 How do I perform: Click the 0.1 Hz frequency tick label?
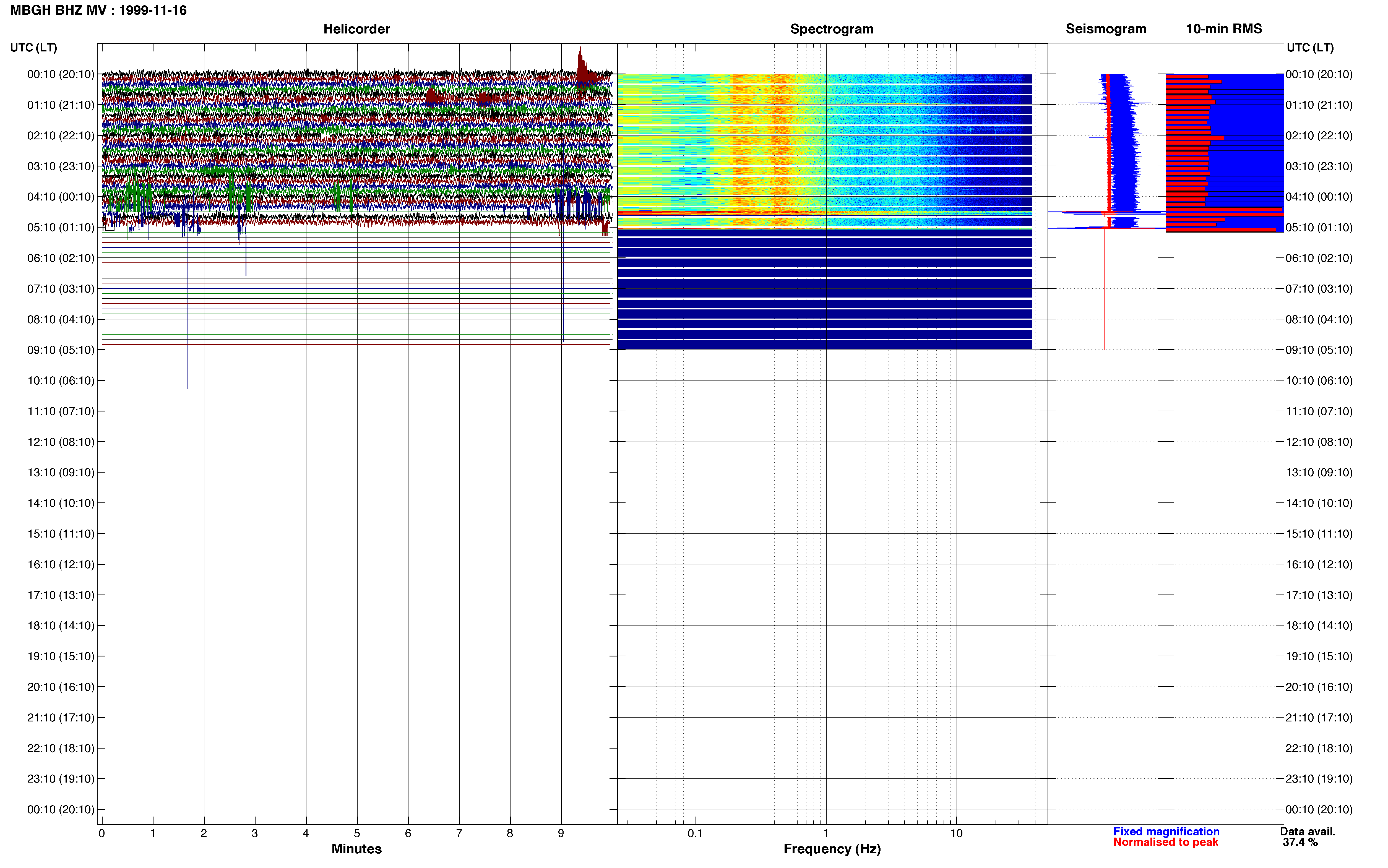[695, 833]
